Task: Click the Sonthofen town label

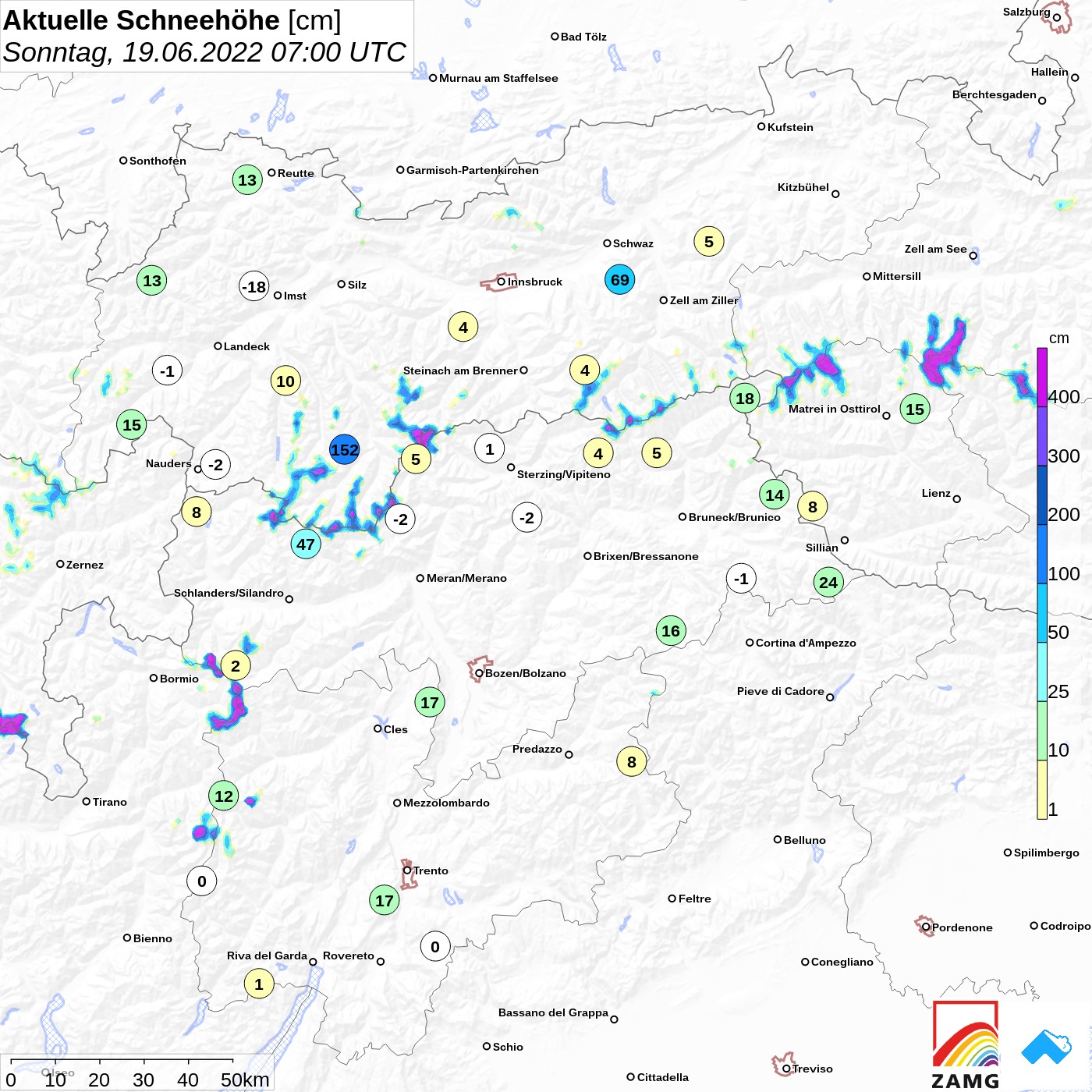Action: point(158,161)
